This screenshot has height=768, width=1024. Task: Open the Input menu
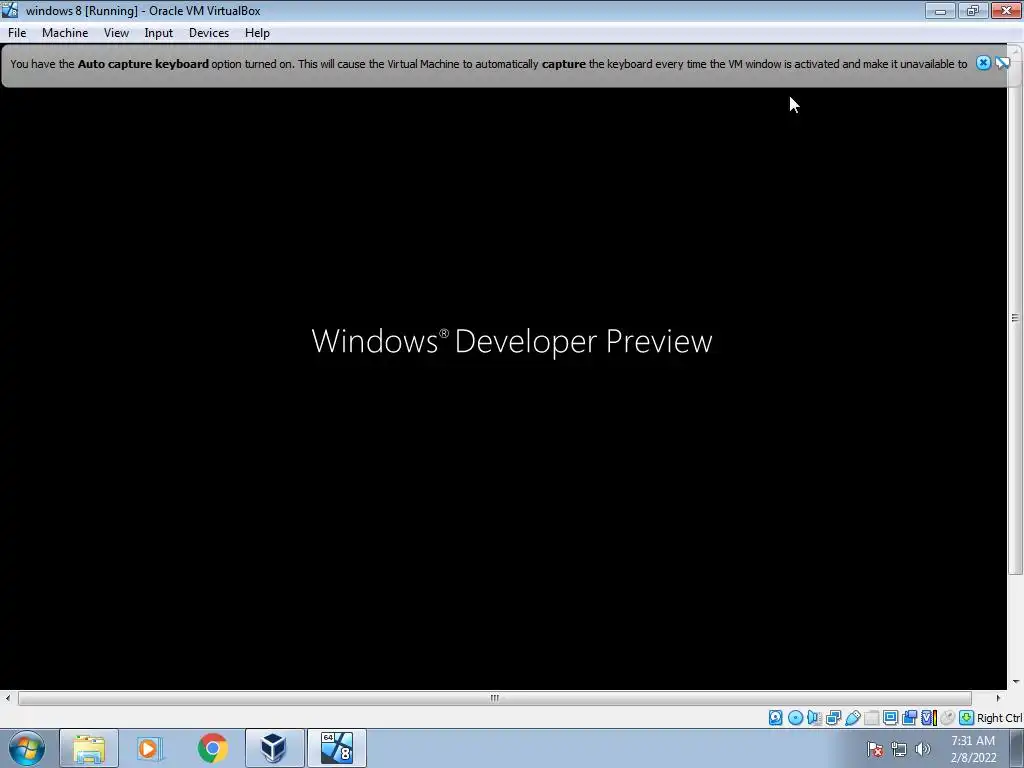tap(159, 33)
